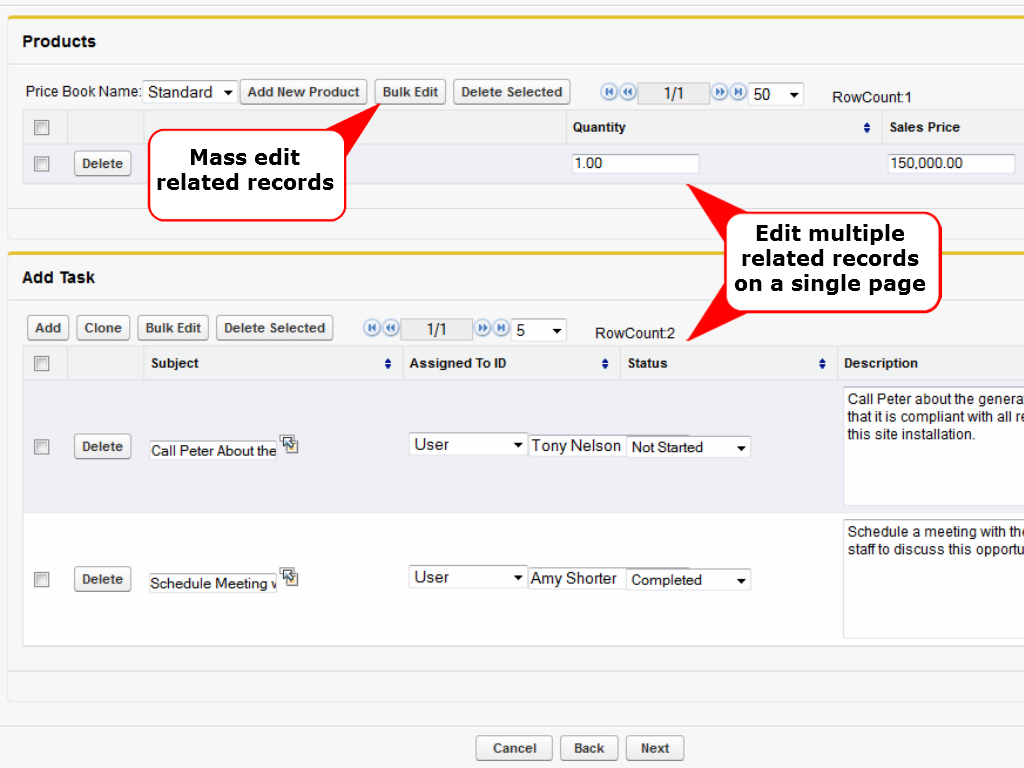Click the Status column header
This screenshot has height=768, width=1024.
click(x=648, y=364)
